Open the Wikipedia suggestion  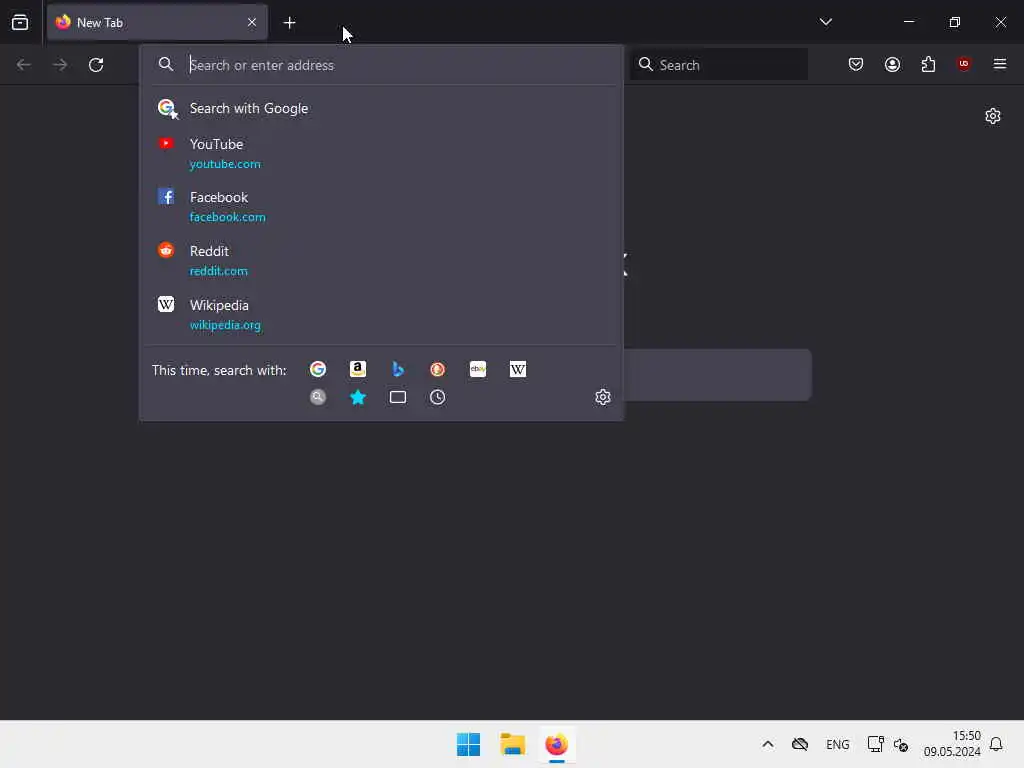click(x=381, y=314)
